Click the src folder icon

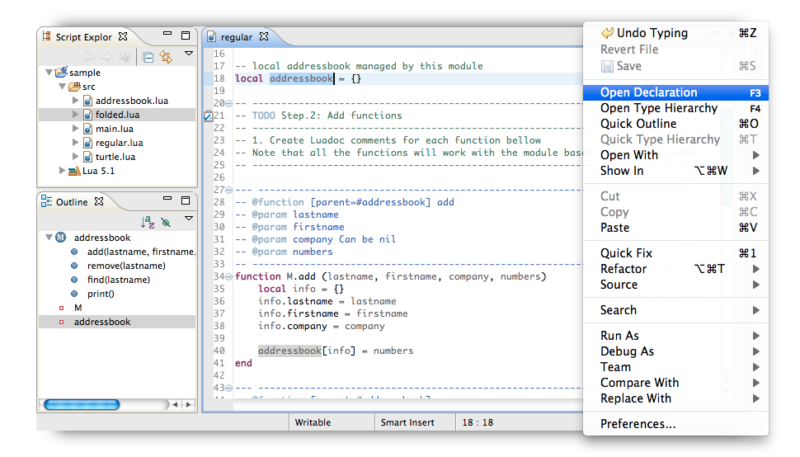point(74,86)
